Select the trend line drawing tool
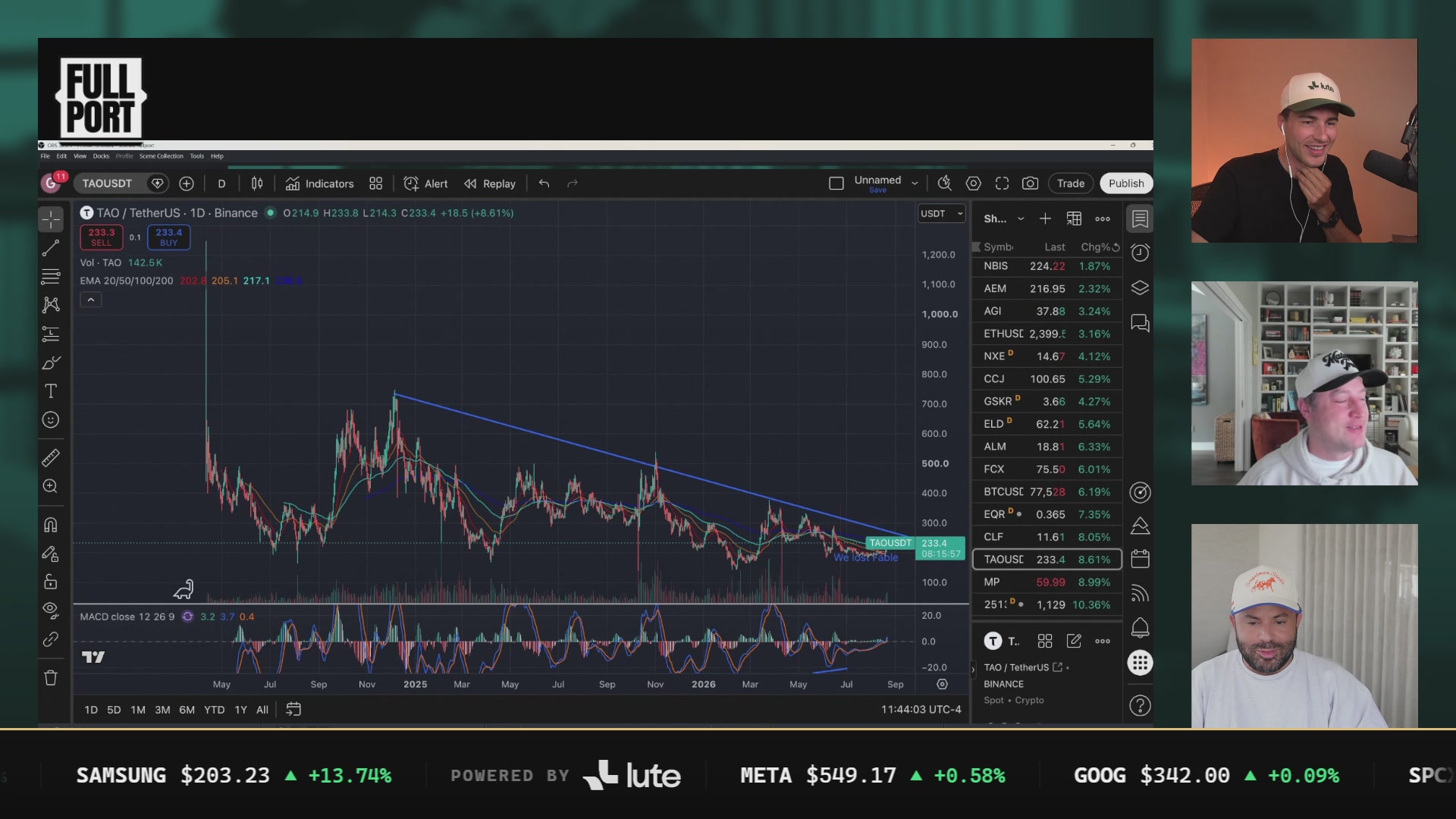1456x819 pixels. pyautogui.click(x=51, y=248)
